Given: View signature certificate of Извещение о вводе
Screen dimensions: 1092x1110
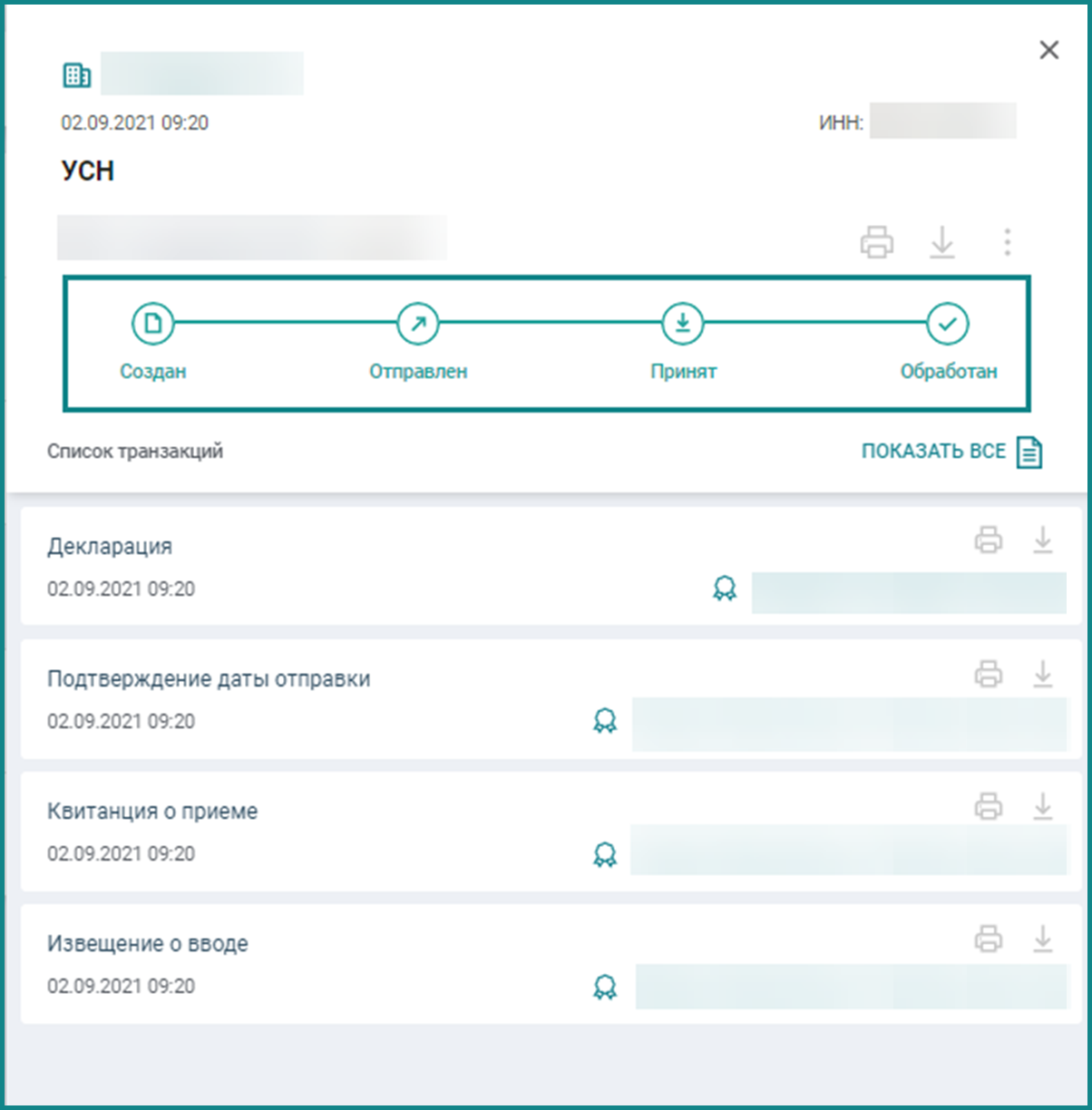Looking at the screenshot, I should pos(605,987).
